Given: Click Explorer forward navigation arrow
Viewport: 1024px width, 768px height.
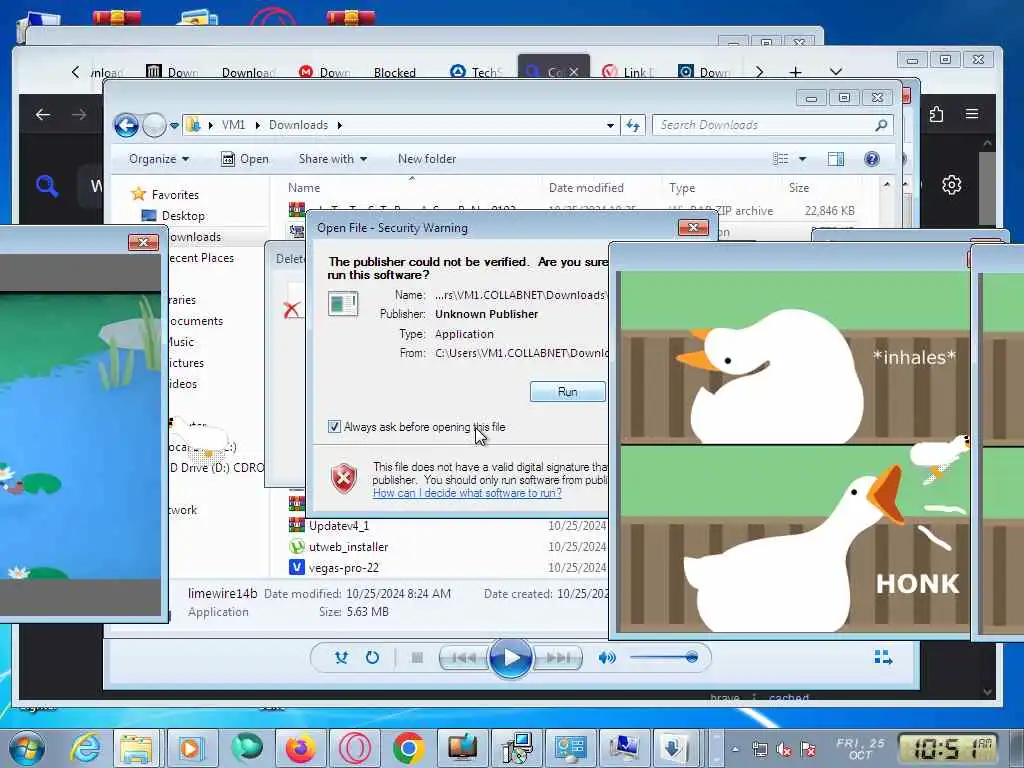Looking at the screenshot, I should click(154, 125).
